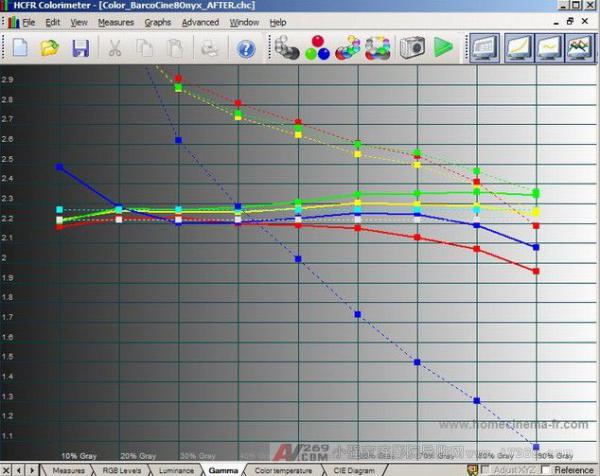Viewport: 600px width, 476px height.
Task: Click the New document toolbar icon
Action: point(20,47)
